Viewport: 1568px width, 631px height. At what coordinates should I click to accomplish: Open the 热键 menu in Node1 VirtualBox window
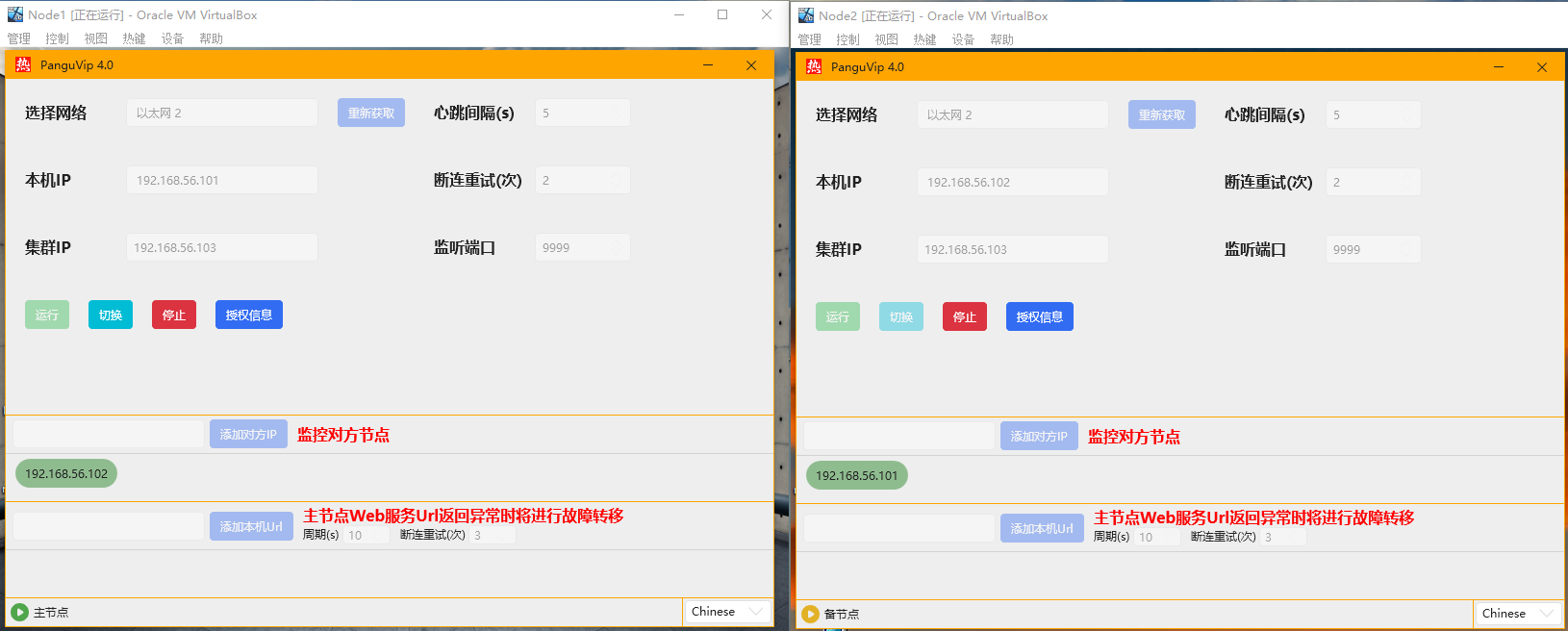click(135, 38)
